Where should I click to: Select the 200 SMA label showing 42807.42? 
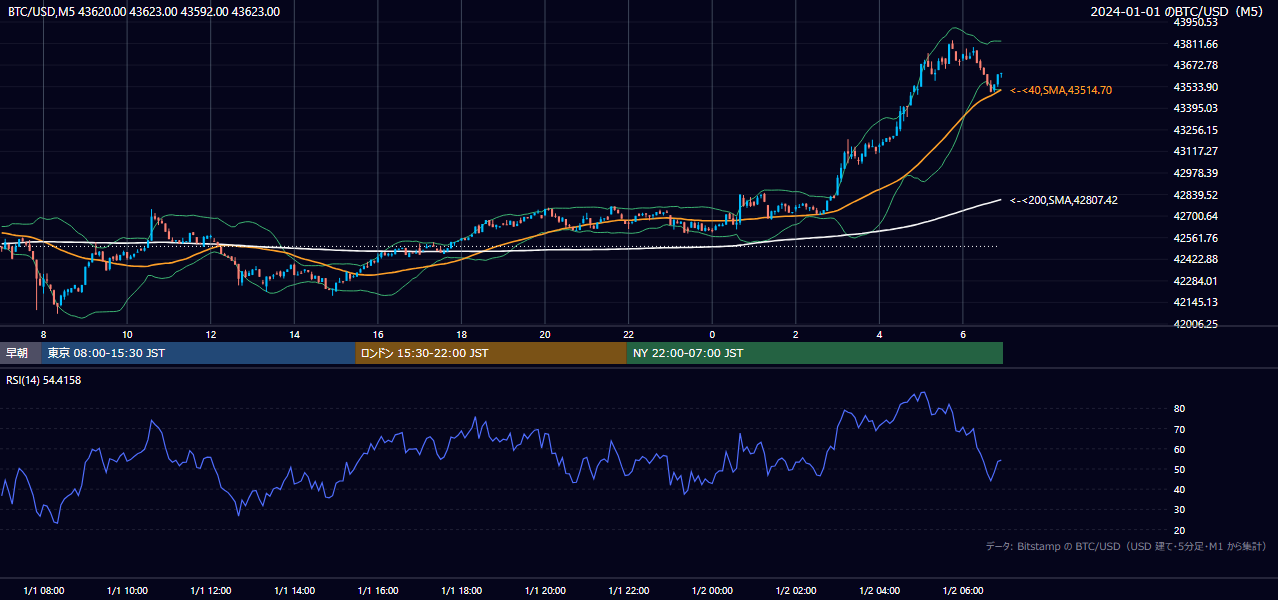[x=1064, y=200]
